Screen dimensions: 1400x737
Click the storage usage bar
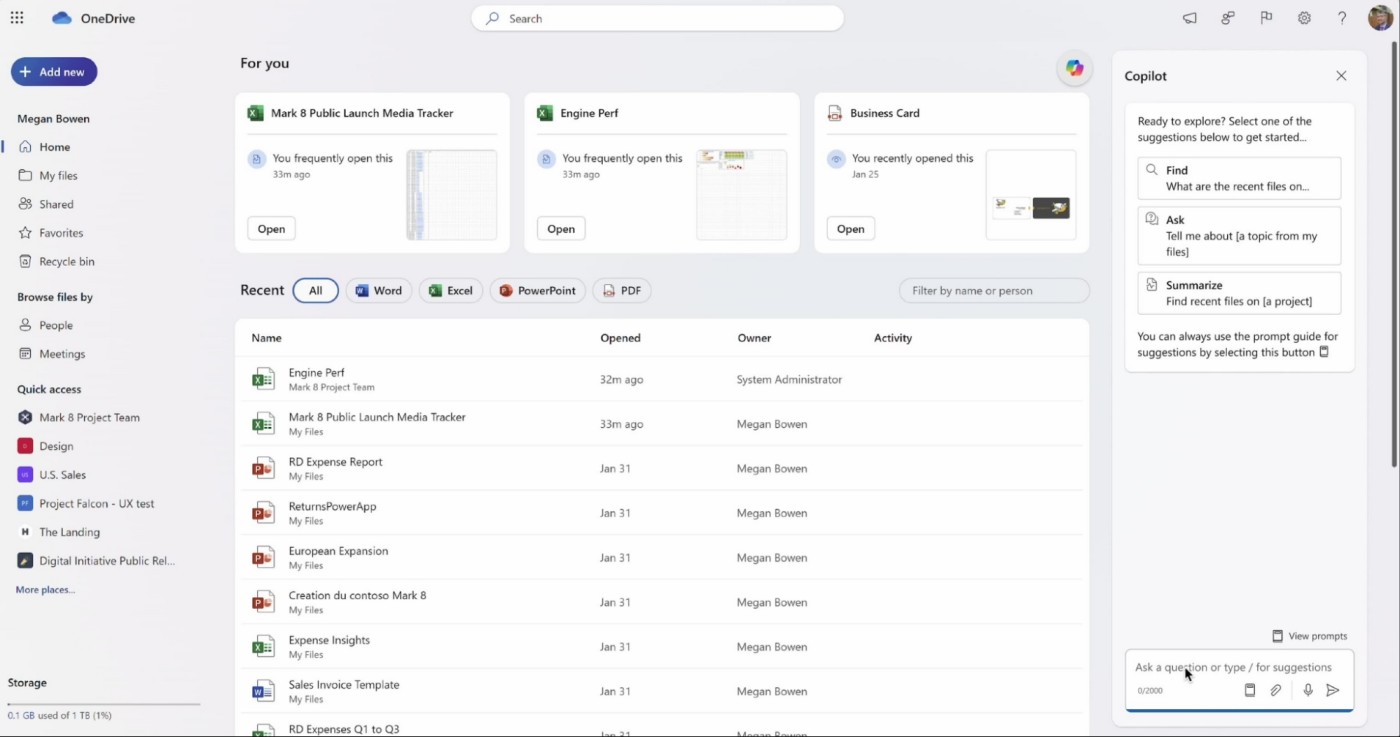click(x=104, y=704)
